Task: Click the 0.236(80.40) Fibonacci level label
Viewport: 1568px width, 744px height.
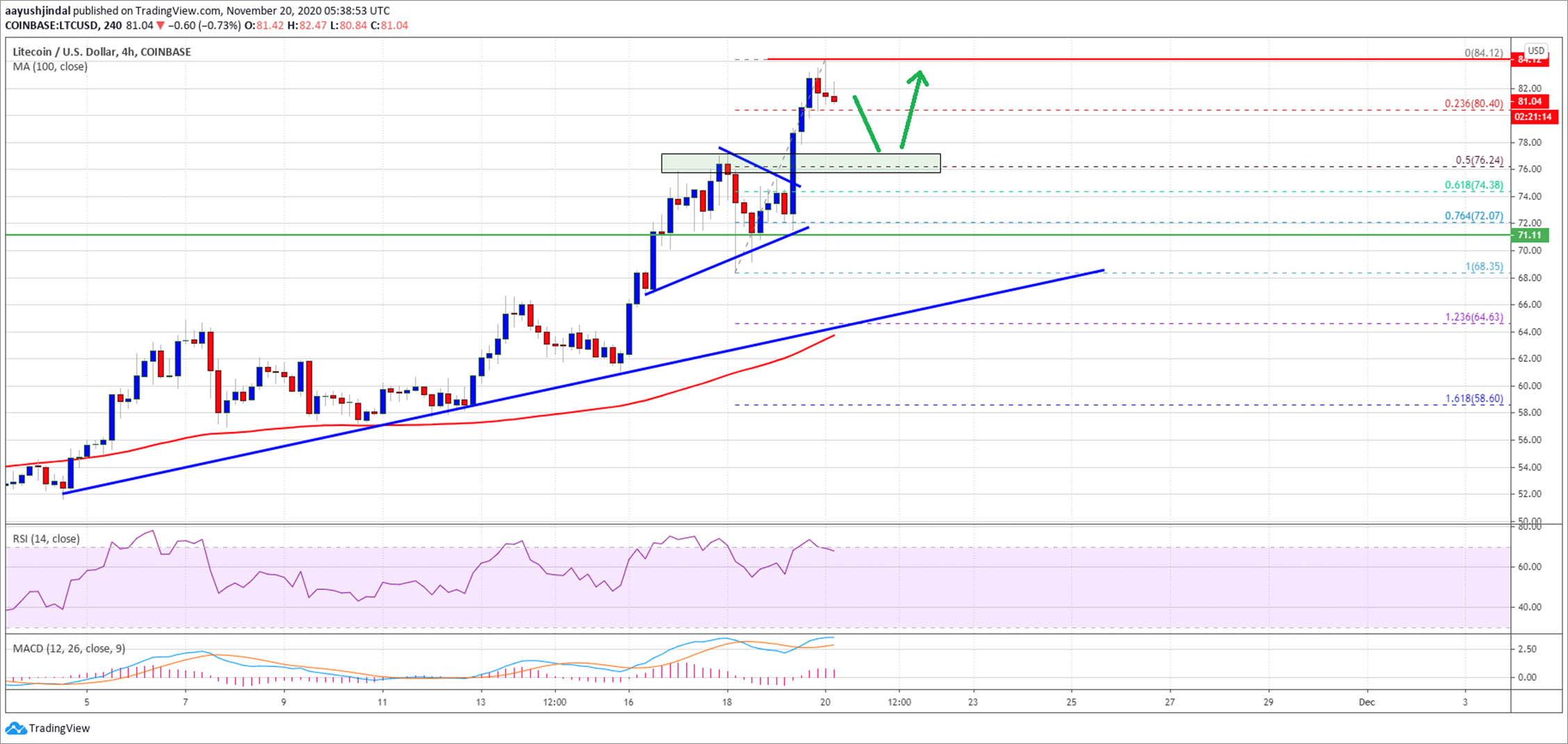Action: (x=1473, y=104)
